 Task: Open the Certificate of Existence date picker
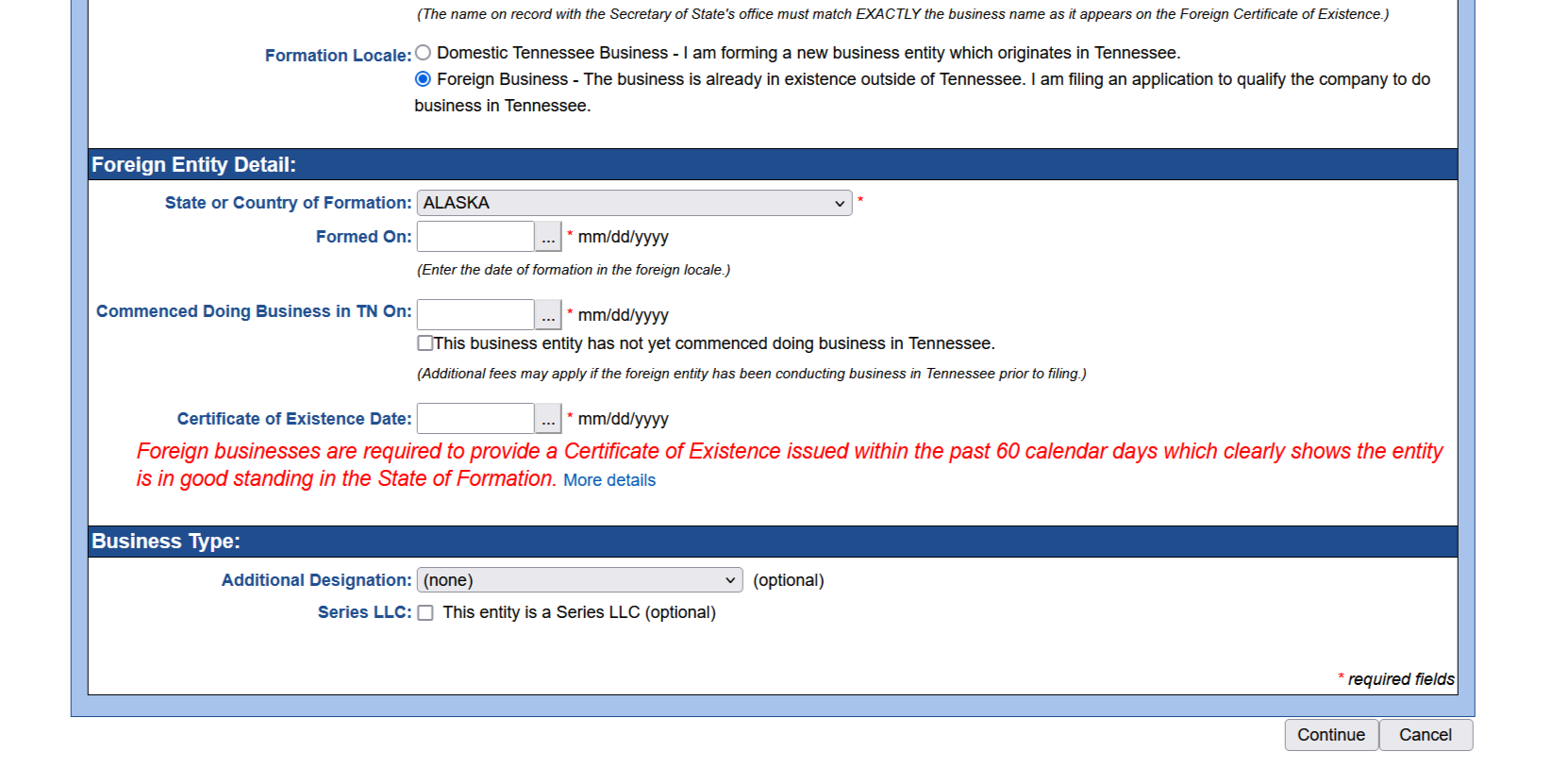tap(547, 419)
